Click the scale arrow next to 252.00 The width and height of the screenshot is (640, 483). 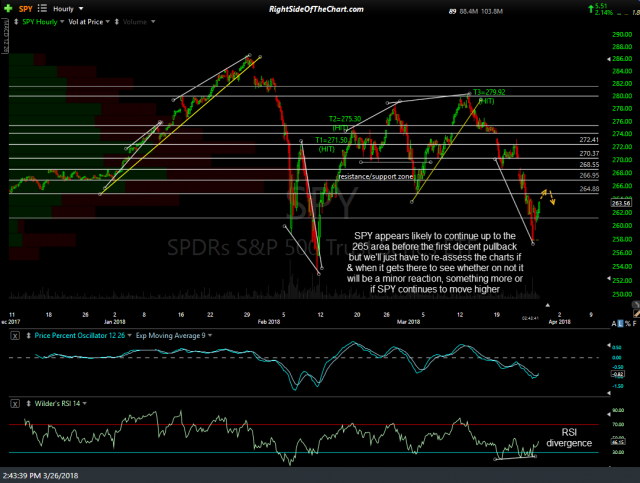[x=609, y=278]
